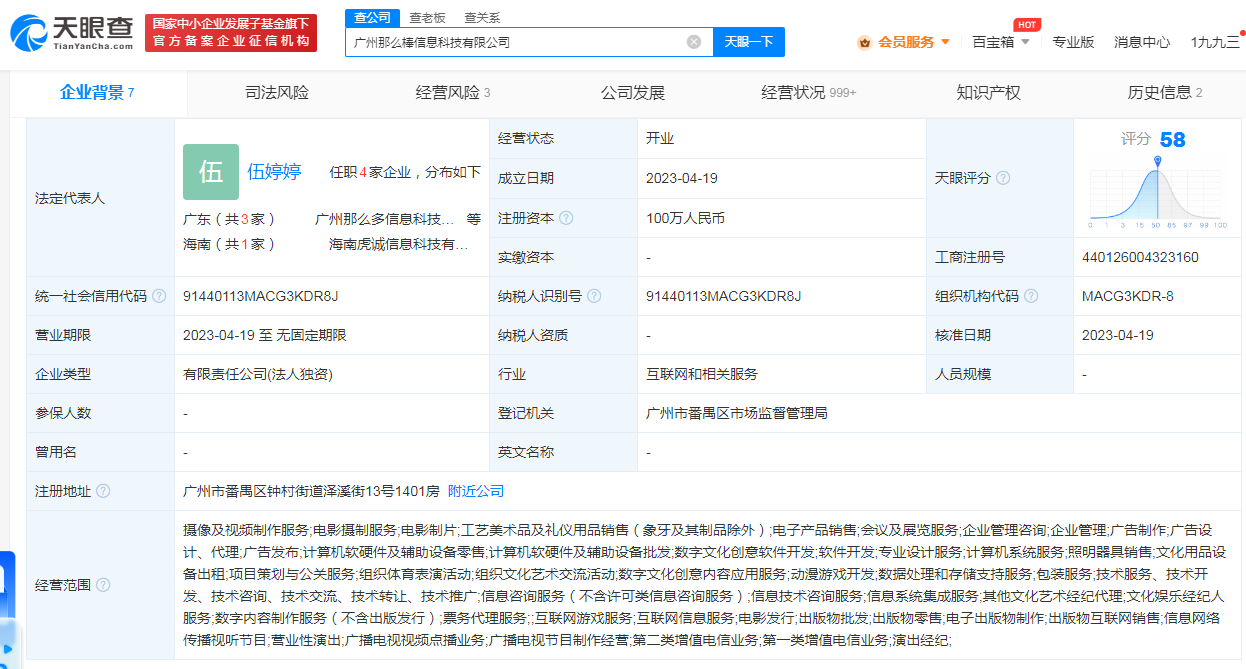The height and width of the screenshot is (669, 1246).
Task: Open the 知识产权 tab
Action: click(x=988, y=93)
